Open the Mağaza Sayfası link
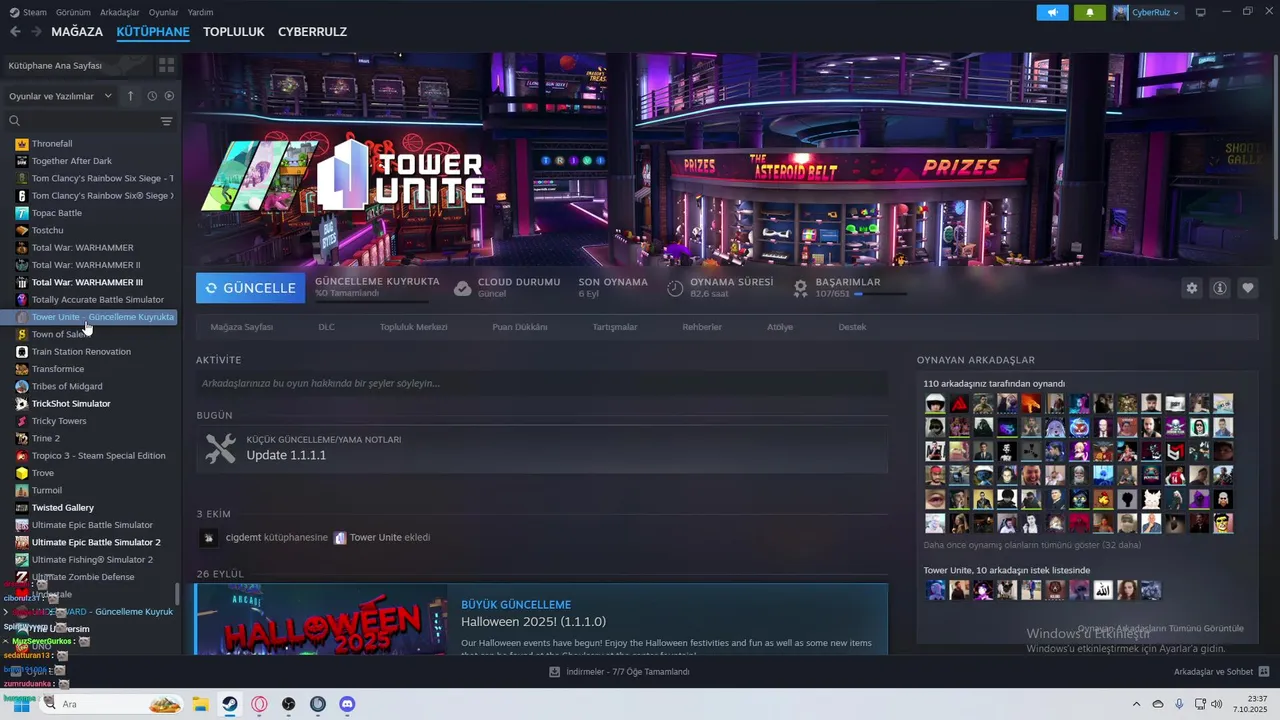 coord(241,327)
